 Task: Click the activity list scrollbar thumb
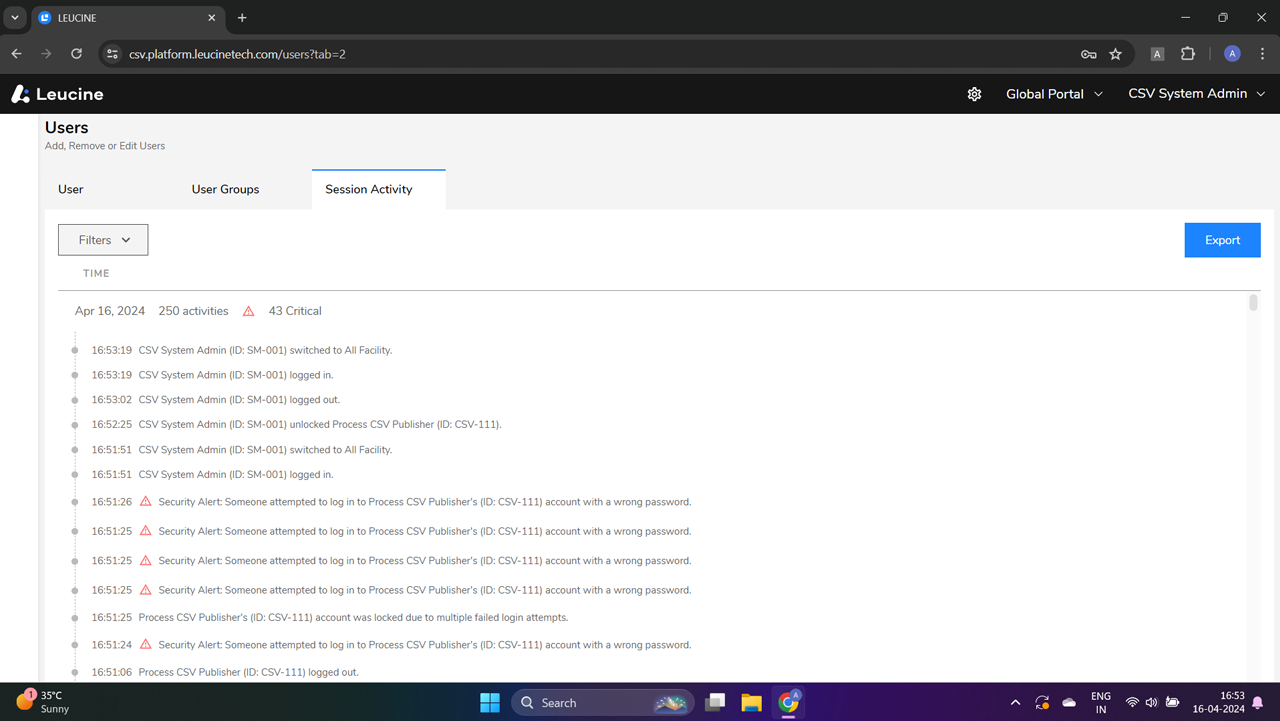point(1253,303)
